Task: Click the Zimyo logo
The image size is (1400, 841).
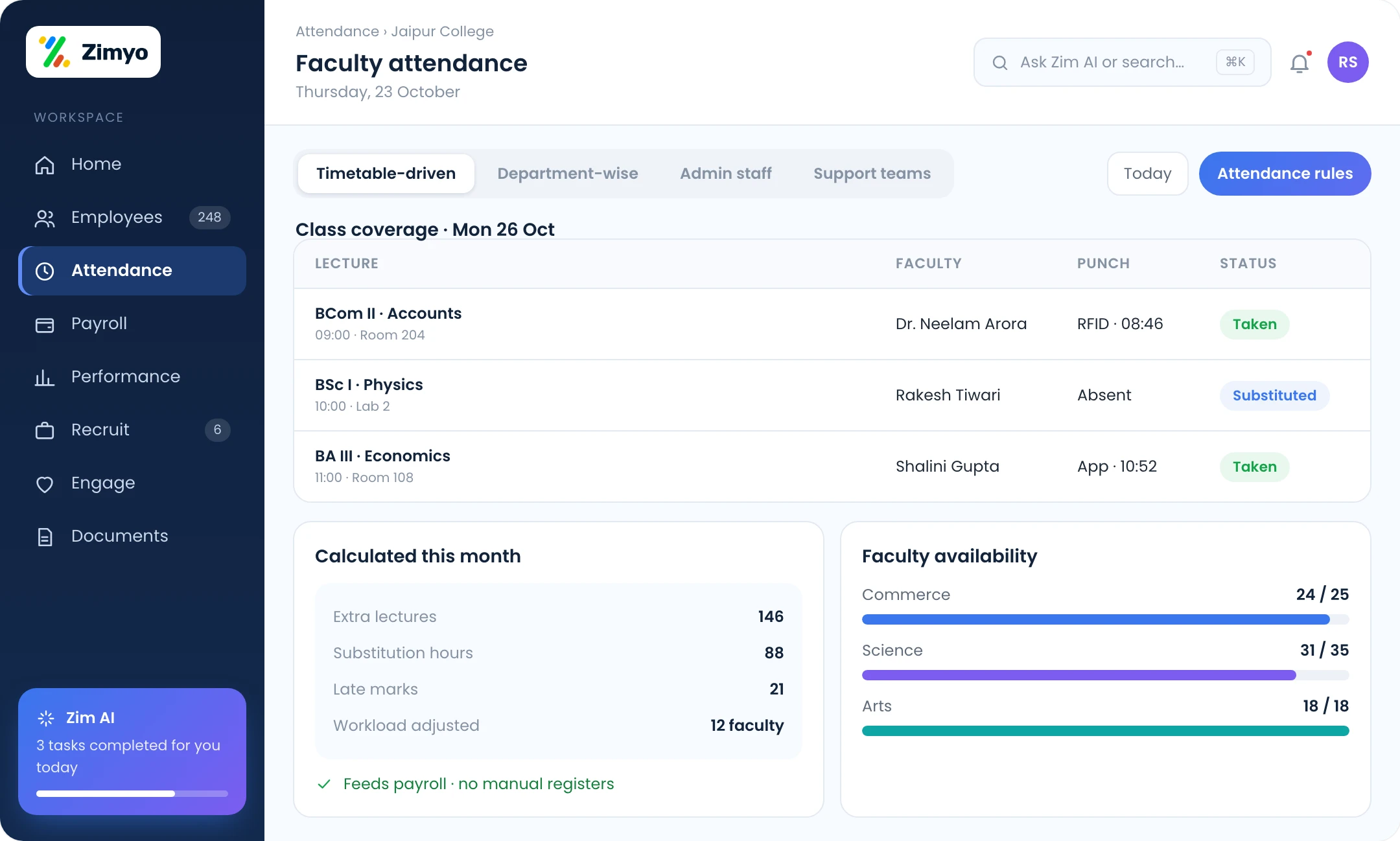Action: pos(93,52)
